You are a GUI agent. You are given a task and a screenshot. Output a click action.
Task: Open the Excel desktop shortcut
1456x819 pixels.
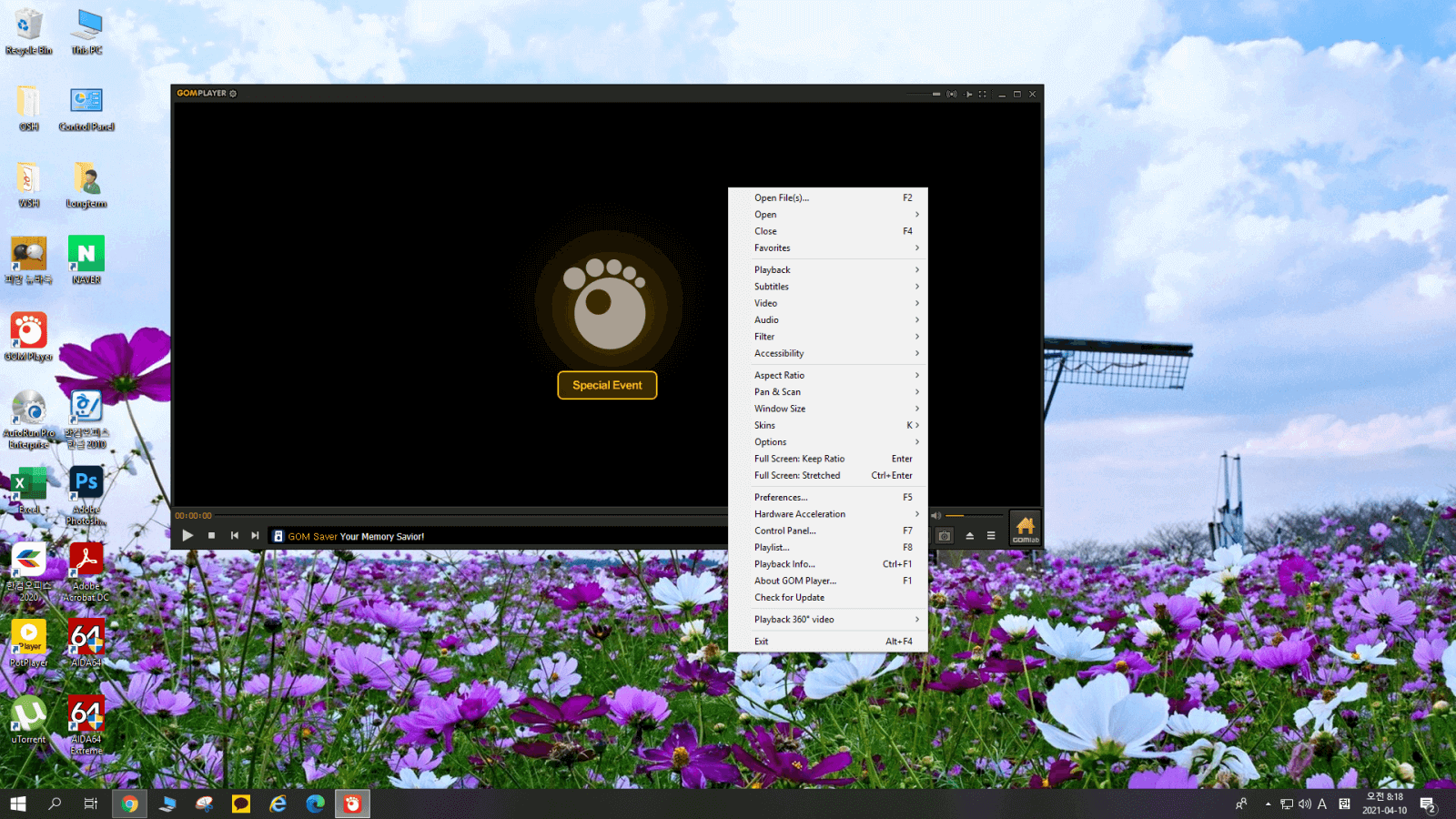tap(29, 490)
